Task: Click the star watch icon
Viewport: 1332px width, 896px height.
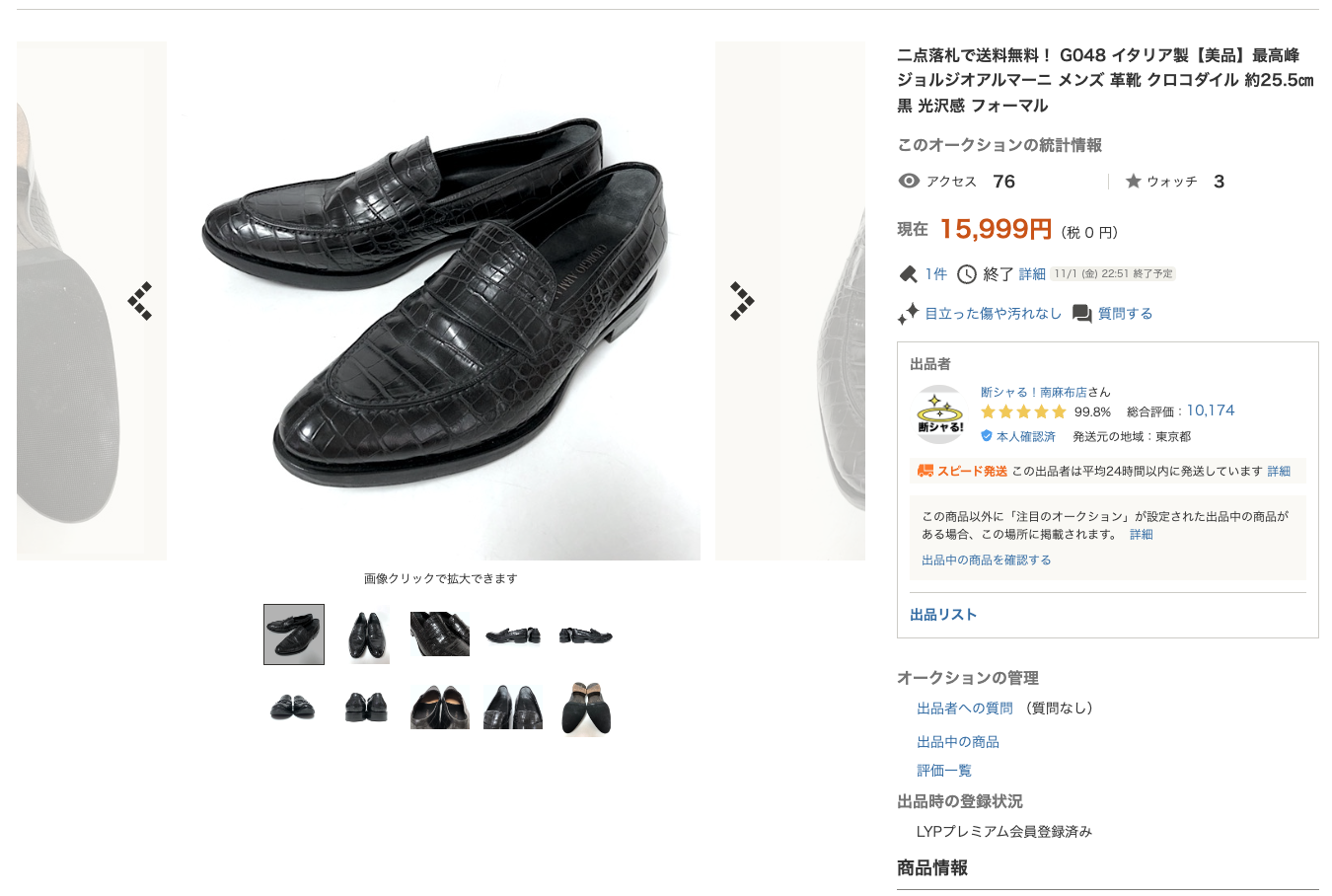Action: point(1134,181)
